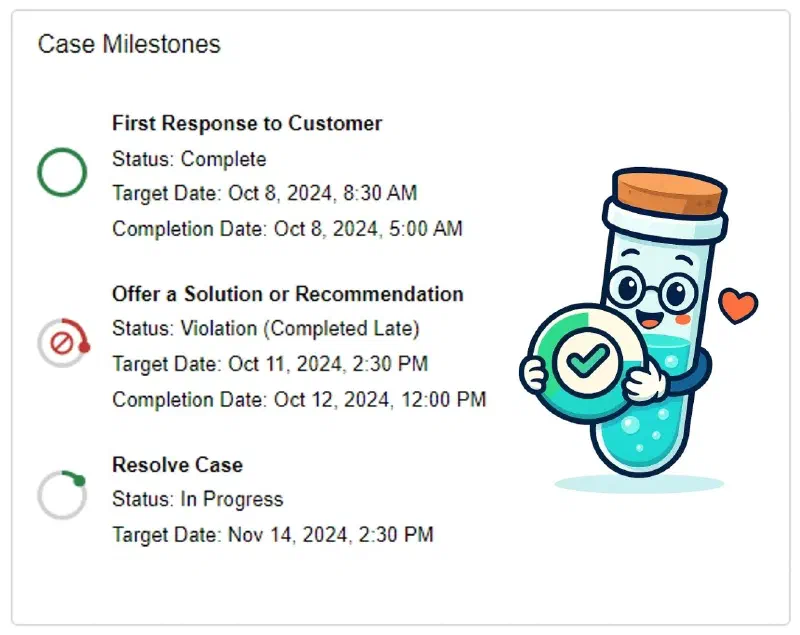Click Status: Complete text
800x635 pixels.
coord(189,159)
